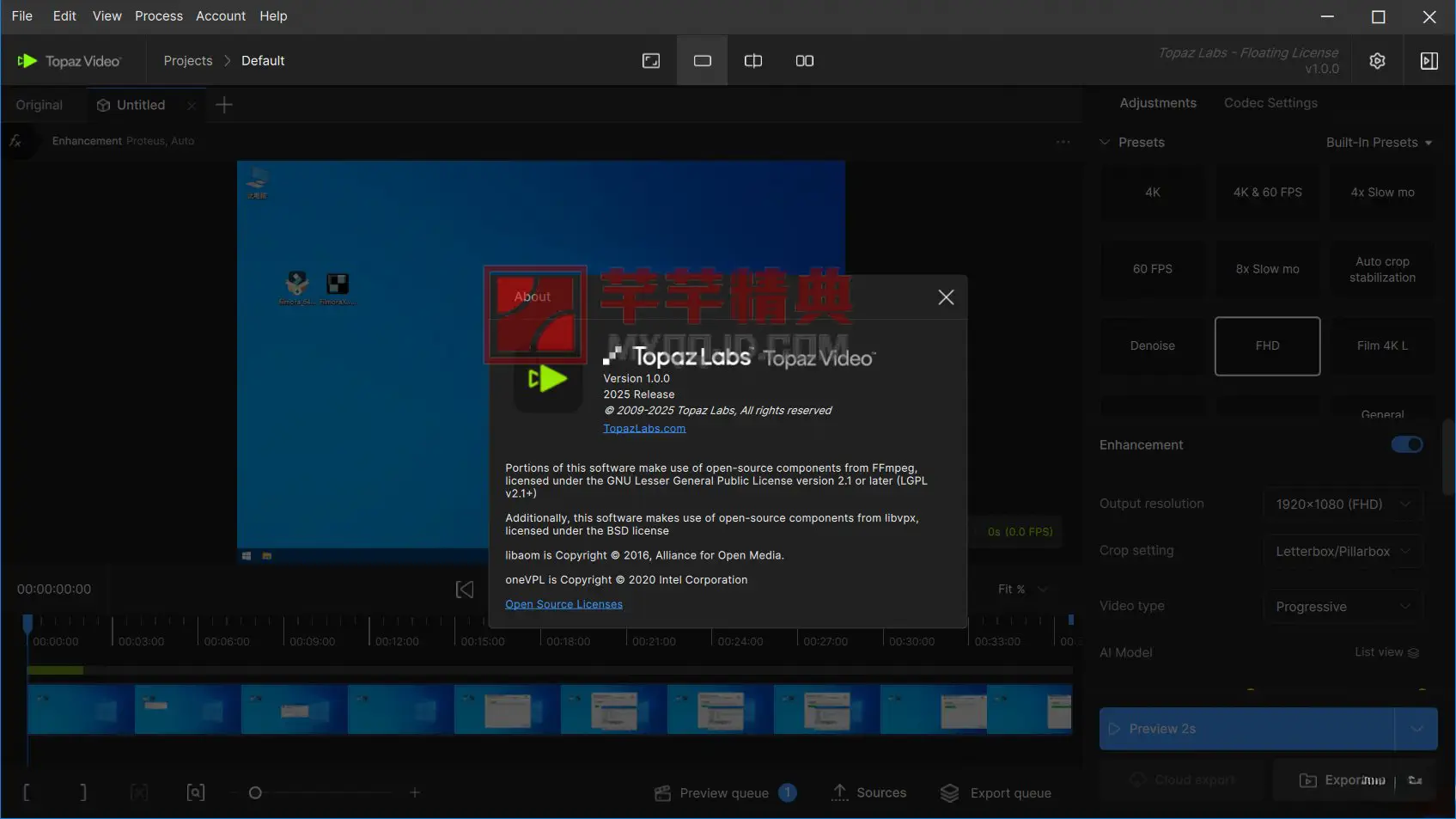Image resolution: width=1456 pixels, height=819 pixels.
Task: Apply the 60 FPS preset
Action: point(1153,269)
